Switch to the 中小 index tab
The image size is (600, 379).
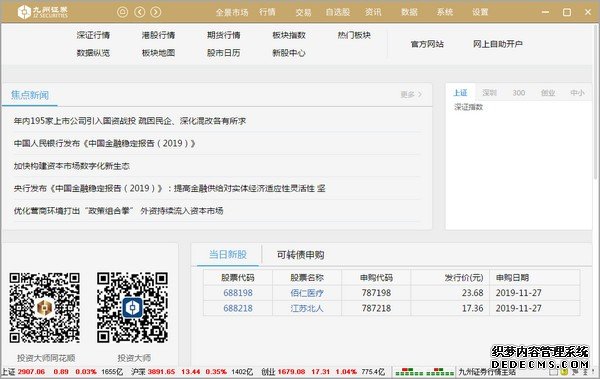577,93
